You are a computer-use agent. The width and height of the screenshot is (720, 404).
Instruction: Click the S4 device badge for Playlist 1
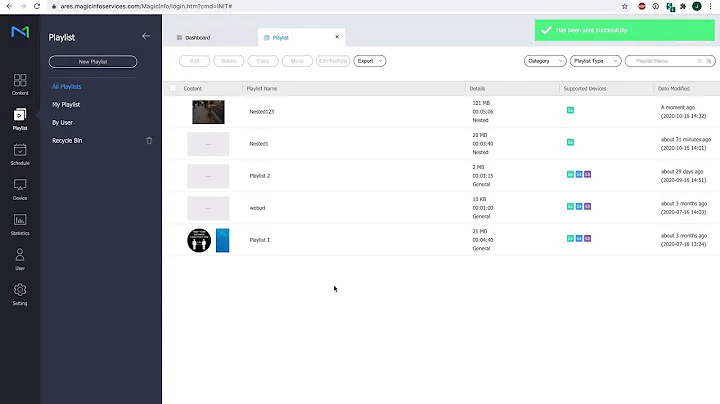point(579,239)
